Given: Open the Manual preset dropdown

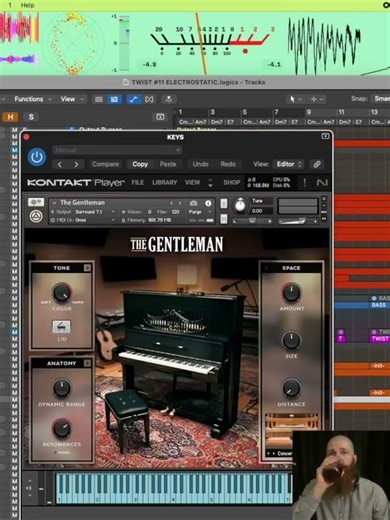Looking at the screenshot, I should (117, 150).
